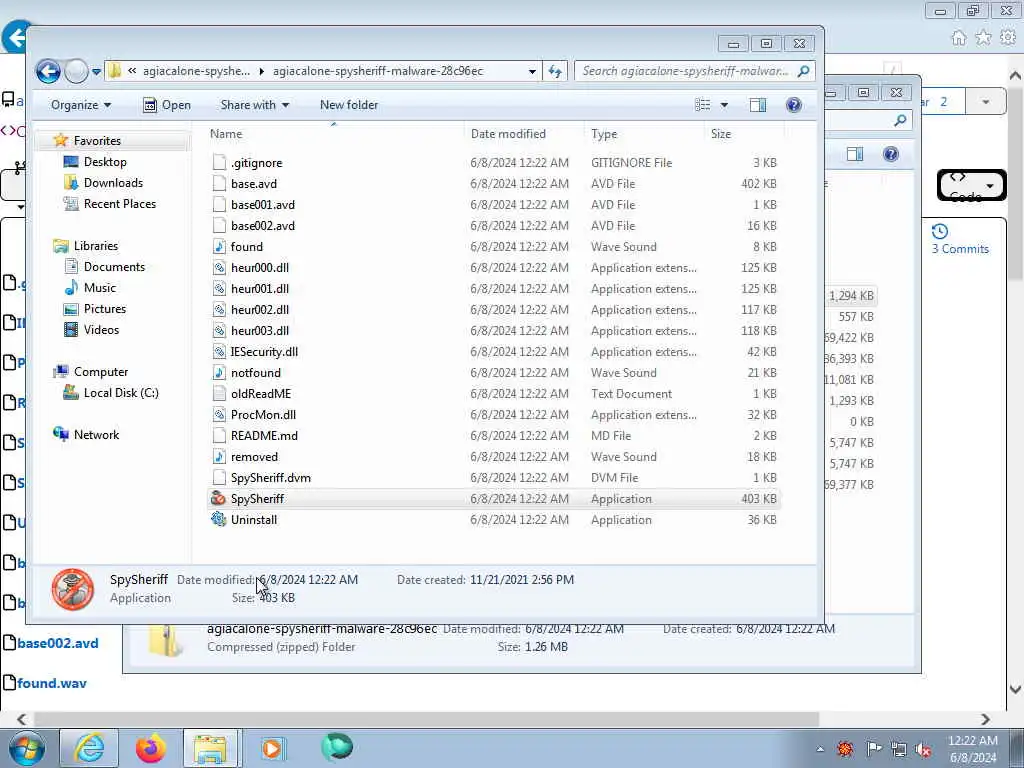Click browser home icon
This screenshot has height=768, width=1024.
coord(959,38)
